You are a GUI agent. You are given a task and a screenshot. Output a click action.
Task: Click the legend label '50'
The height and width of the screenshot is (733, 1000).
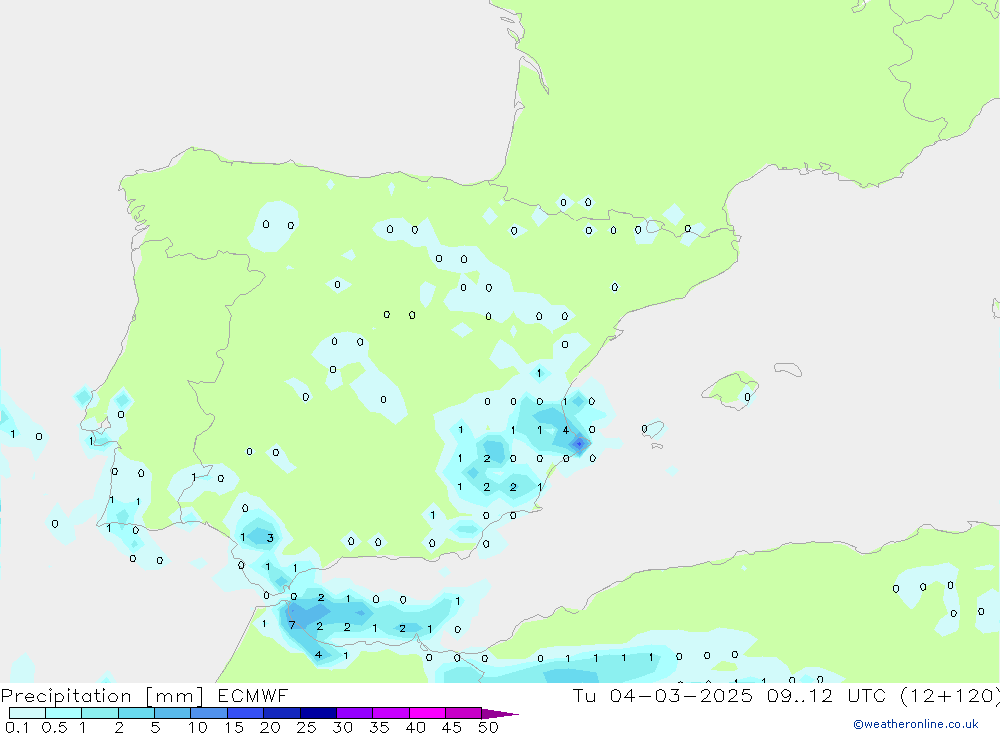click(x=488, y=727)
